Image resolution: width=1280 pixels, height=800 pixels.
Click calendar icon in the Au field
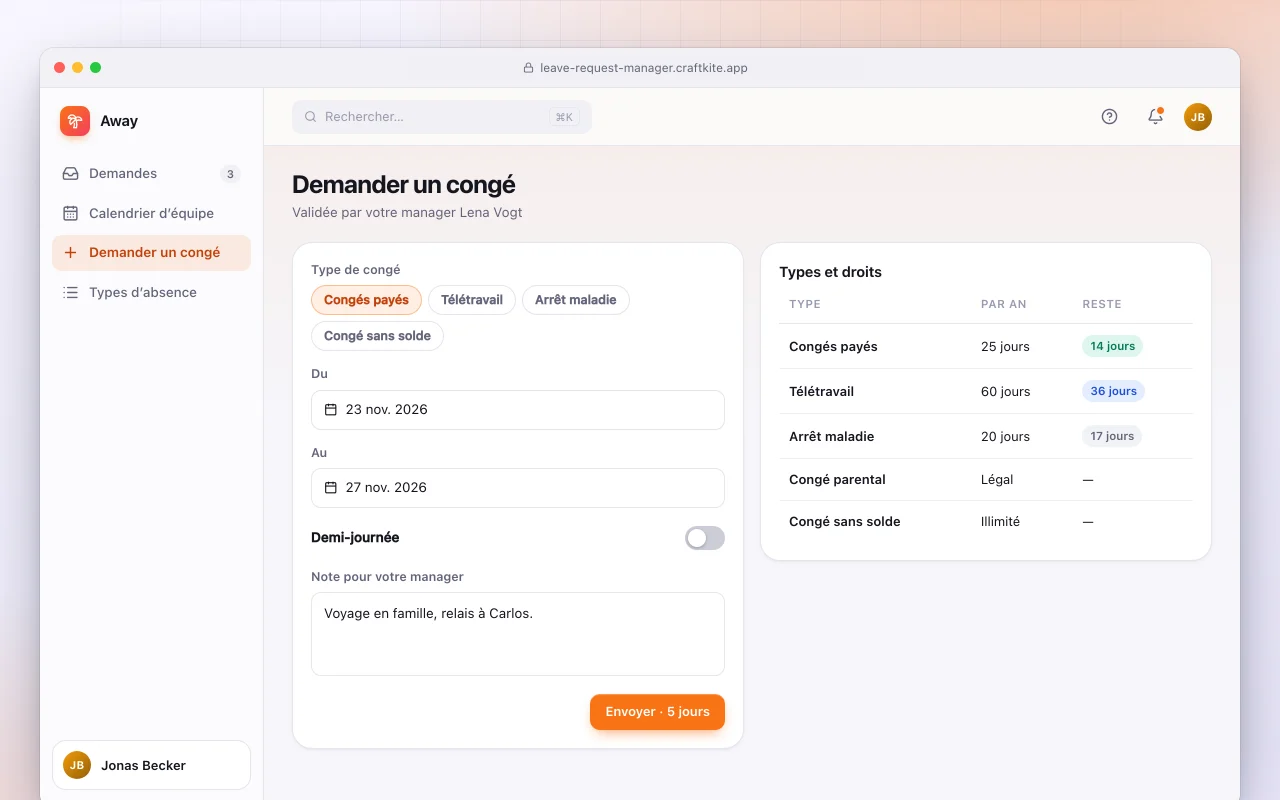[x=331, y=488]
